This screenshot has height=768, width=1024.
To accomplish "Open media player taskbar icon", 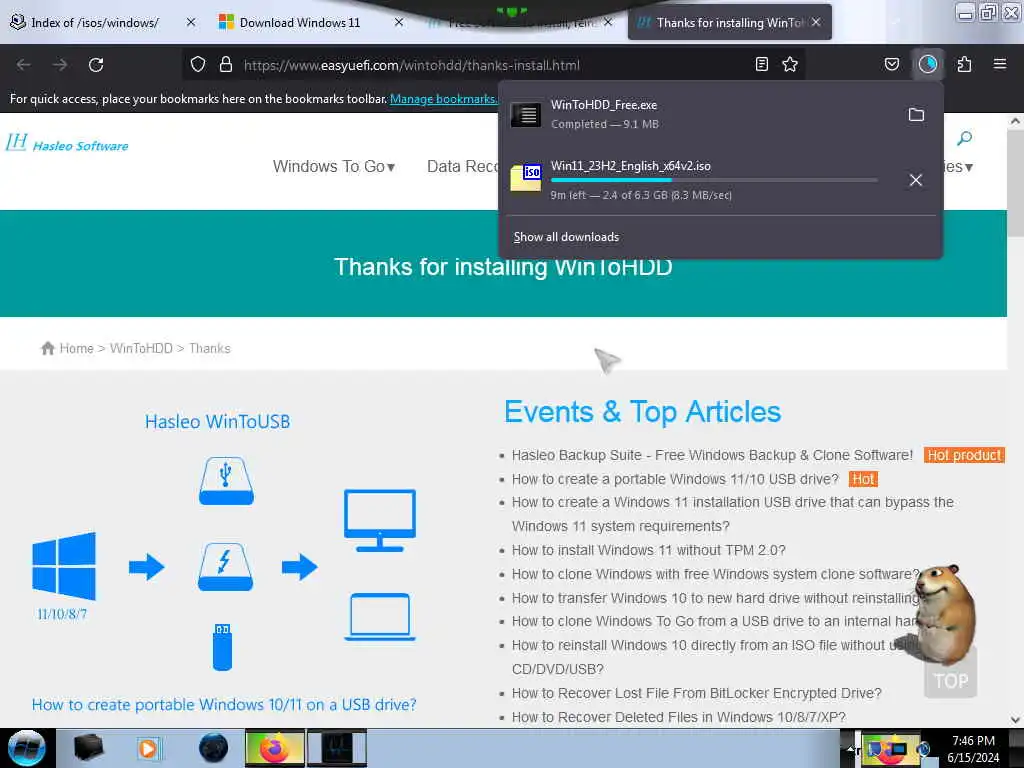I will tap(148, 748).
